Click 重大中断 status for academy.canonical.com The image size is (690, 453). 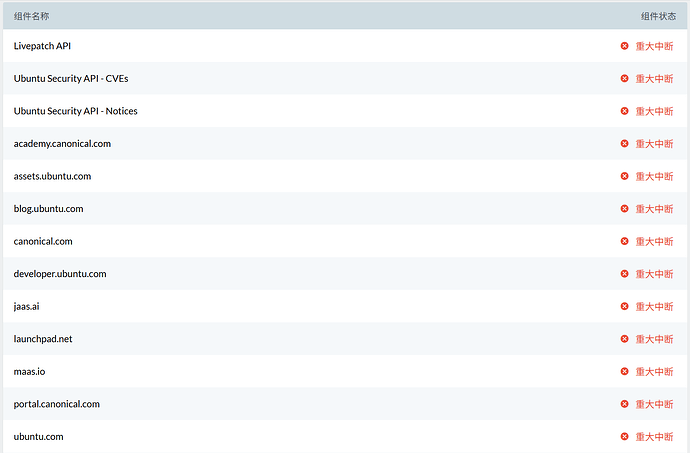(x=654, y=144)
